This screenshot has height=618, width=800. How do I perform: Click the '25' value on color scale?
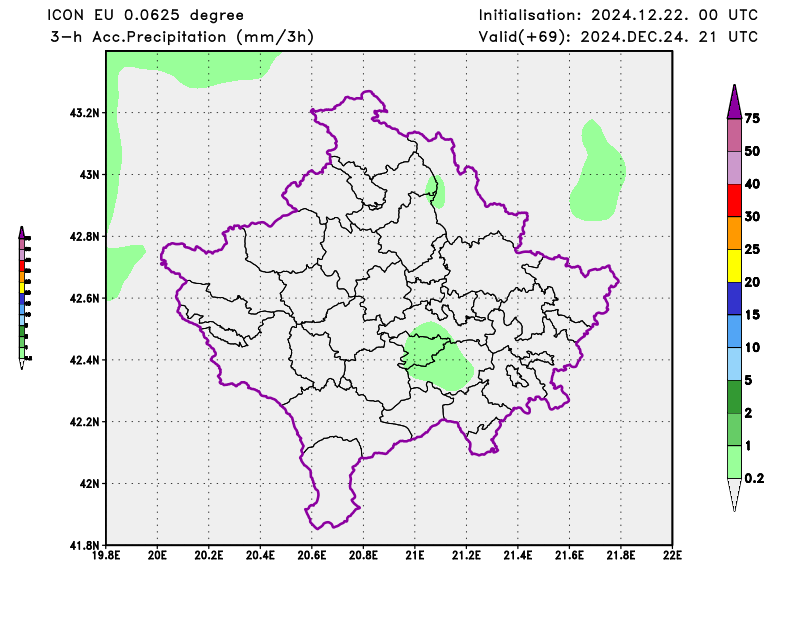753,249
